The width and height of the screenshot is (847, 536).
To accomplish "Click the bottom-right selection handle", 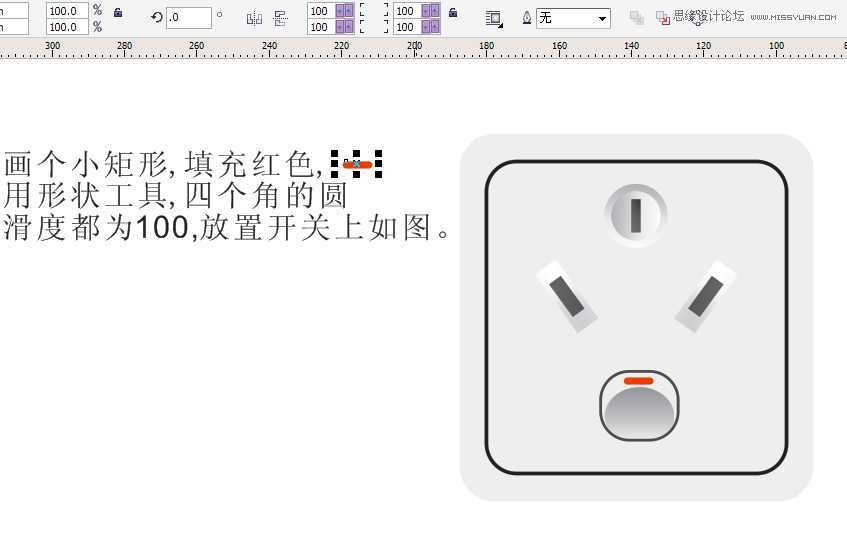I will (x=379, y=174).
